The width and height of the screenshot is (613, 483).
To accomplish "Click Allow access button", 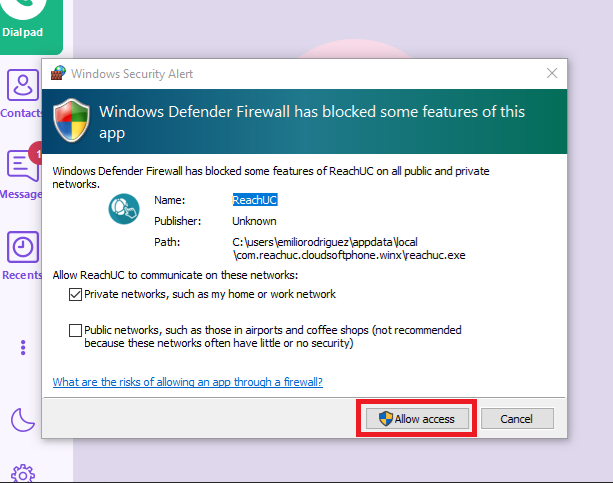I will 417,418.
